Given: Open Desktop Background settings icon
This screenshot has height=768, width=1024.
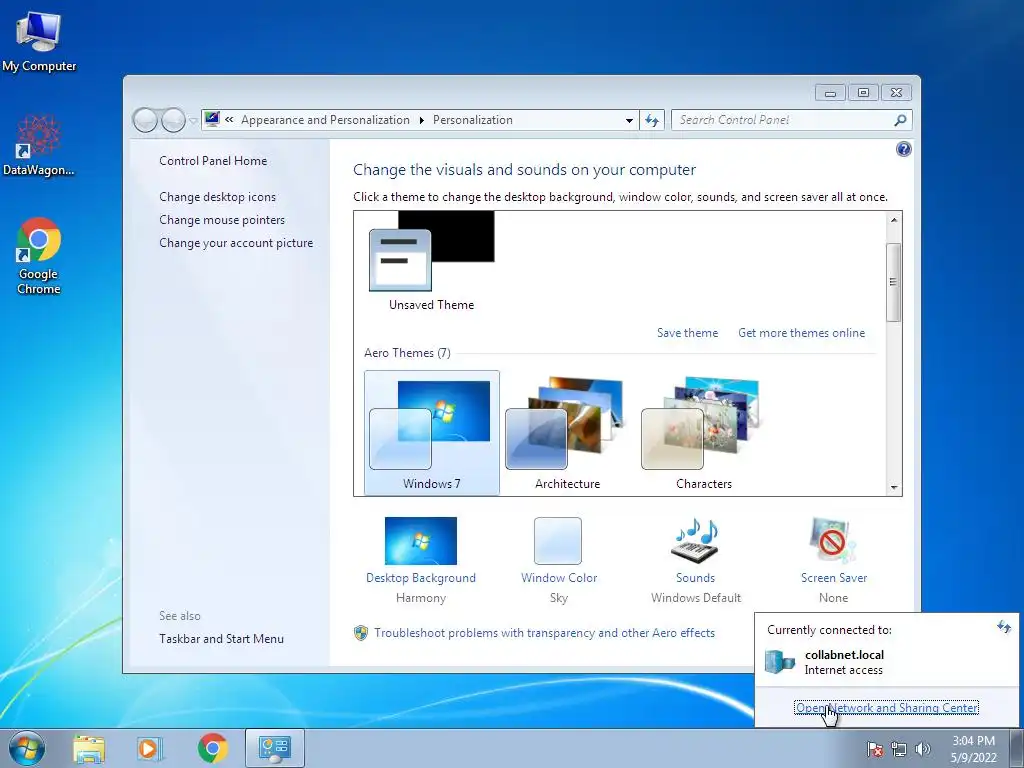Looking at the screenshot, I should (421, 541).
